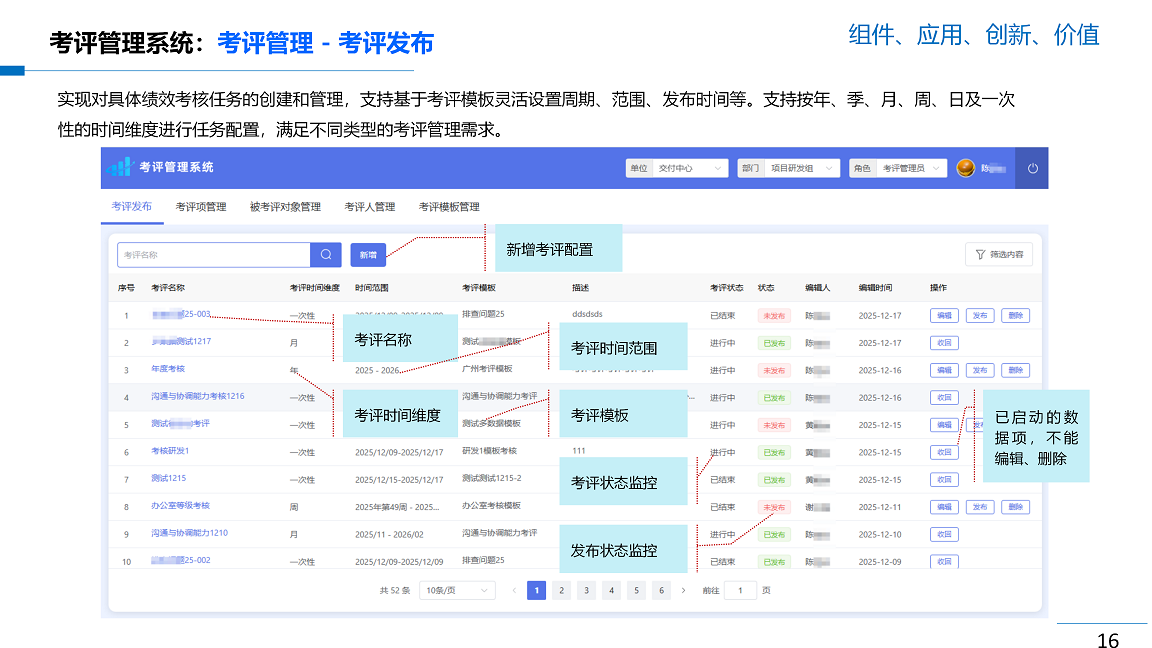Screen dimensions: 1152x648
Task: Open the 10条/页 page size selector
Action: pyautogui.click(x=457, y=590)
